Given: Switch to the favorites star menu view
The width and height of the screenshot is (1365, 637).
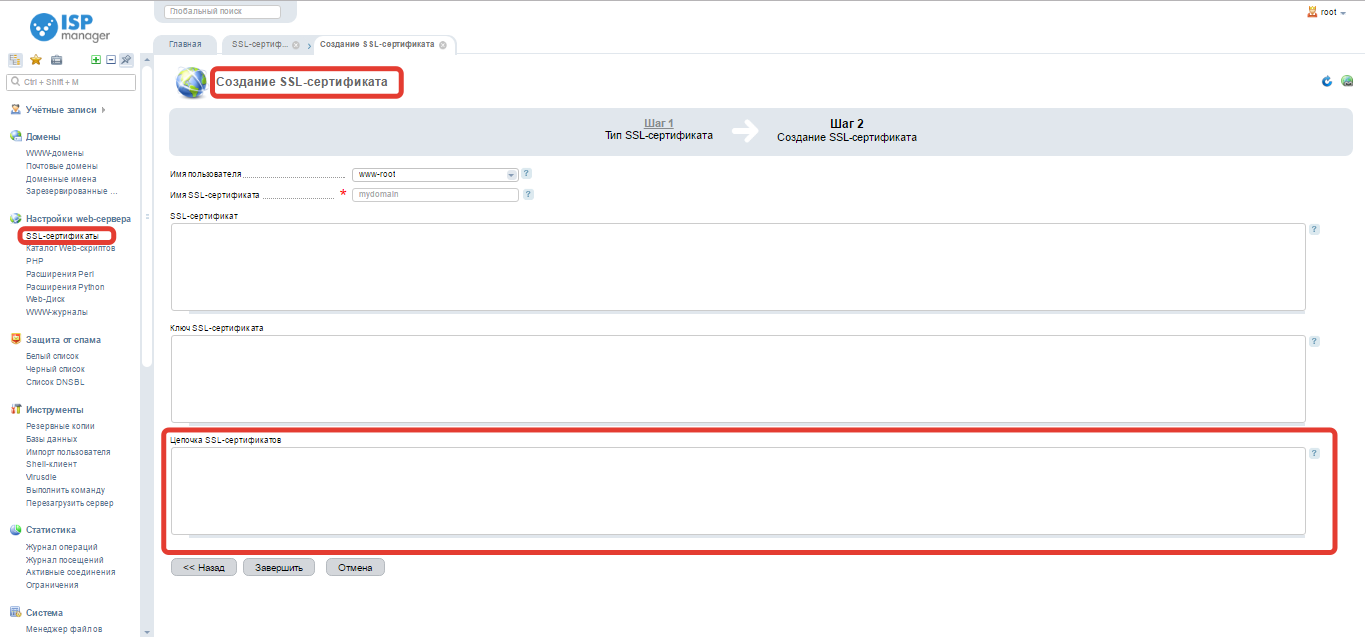Looking at the screenshot, I should click(x=35, y=60).
